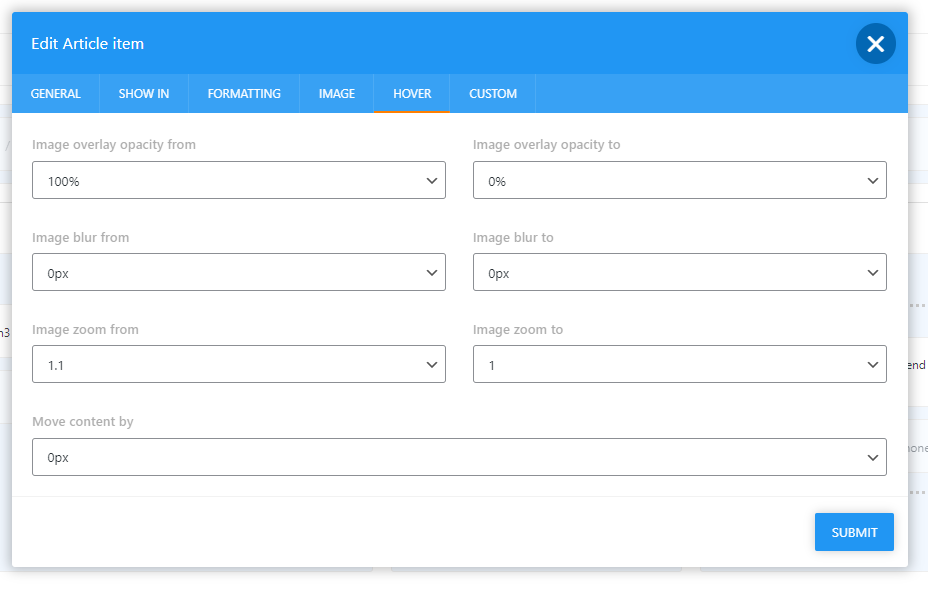Click chevron arrow of Image blur from
The height and width of the screenshot is (589, 928).
(x=432, y=273)
